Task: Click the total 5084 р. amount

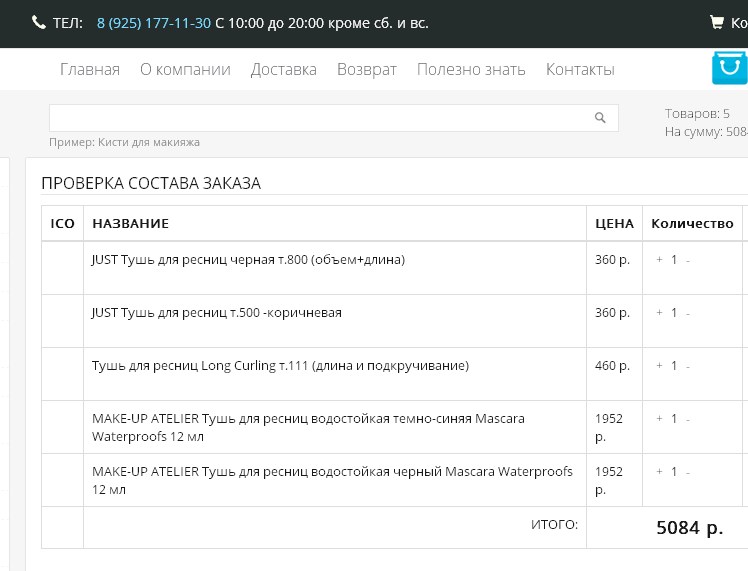Action: pos(689,528)
